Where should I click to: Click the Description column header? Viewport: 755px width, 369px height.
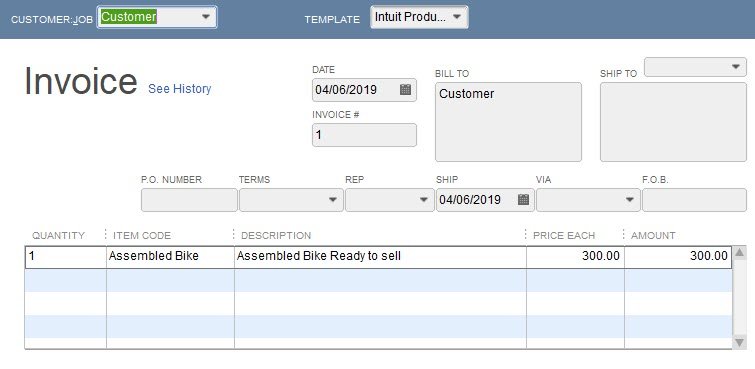(276, 236)
